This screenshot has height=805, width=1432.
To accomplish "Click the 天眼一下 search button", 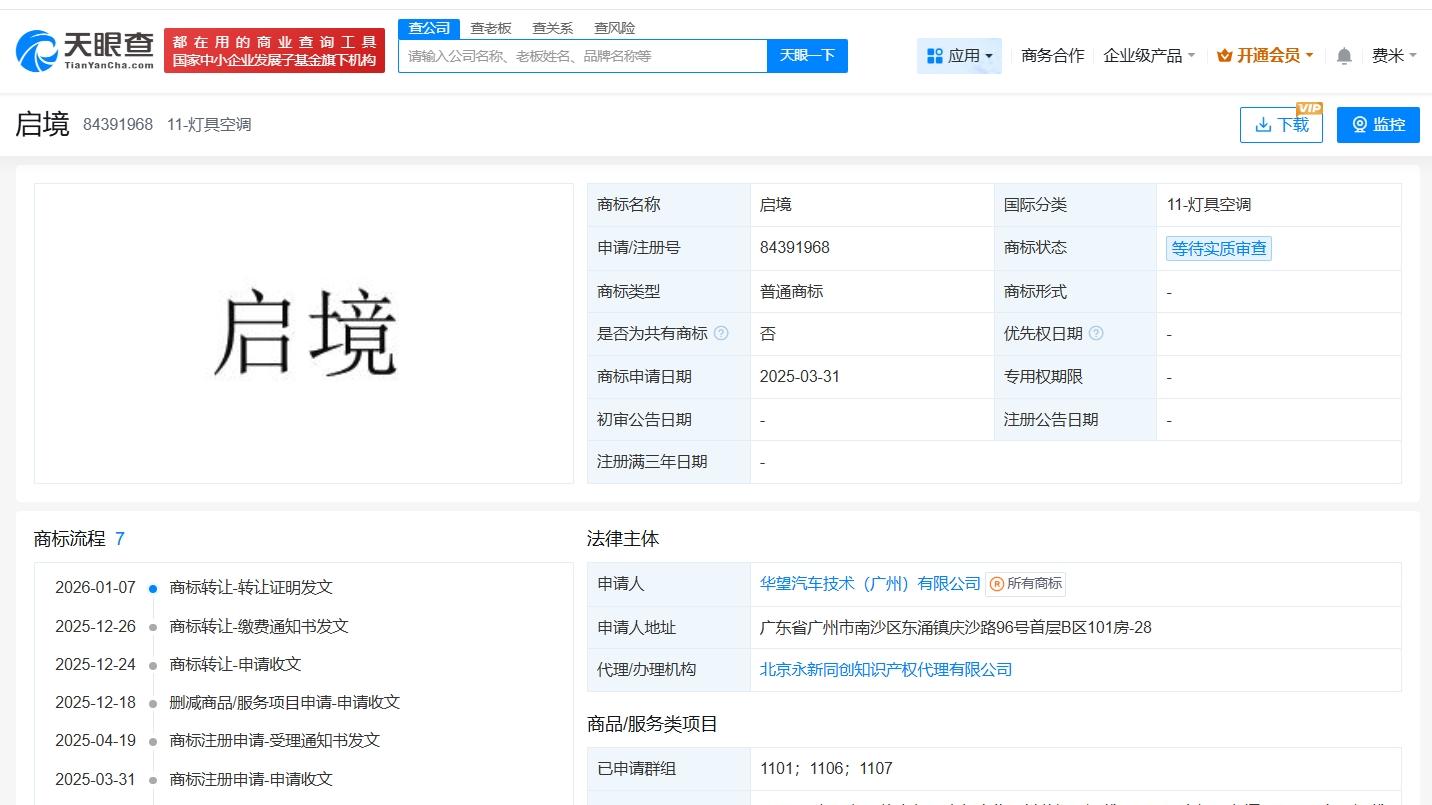I will pyautogui.click(x=807, y=56).
